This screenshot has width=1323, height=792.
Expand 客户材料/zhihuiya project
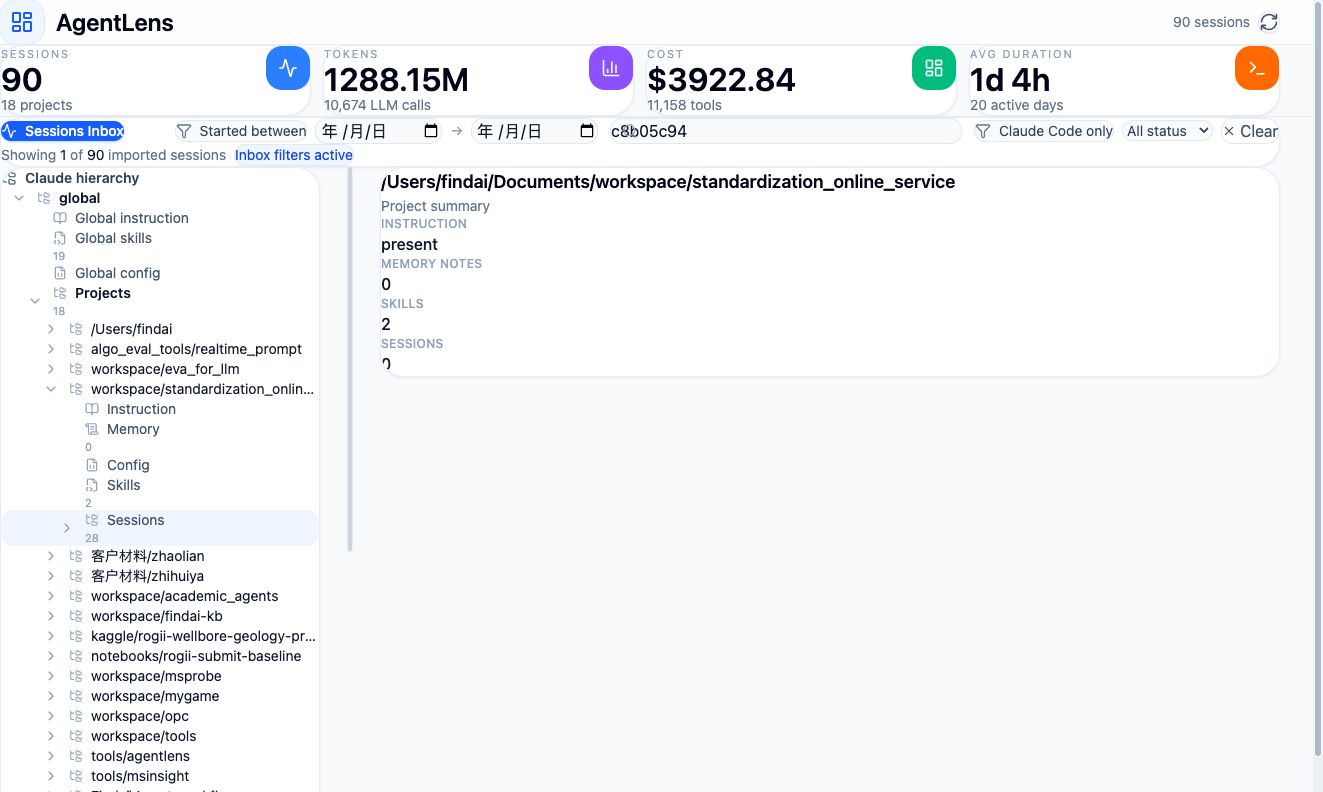click(x=51, y=576)
